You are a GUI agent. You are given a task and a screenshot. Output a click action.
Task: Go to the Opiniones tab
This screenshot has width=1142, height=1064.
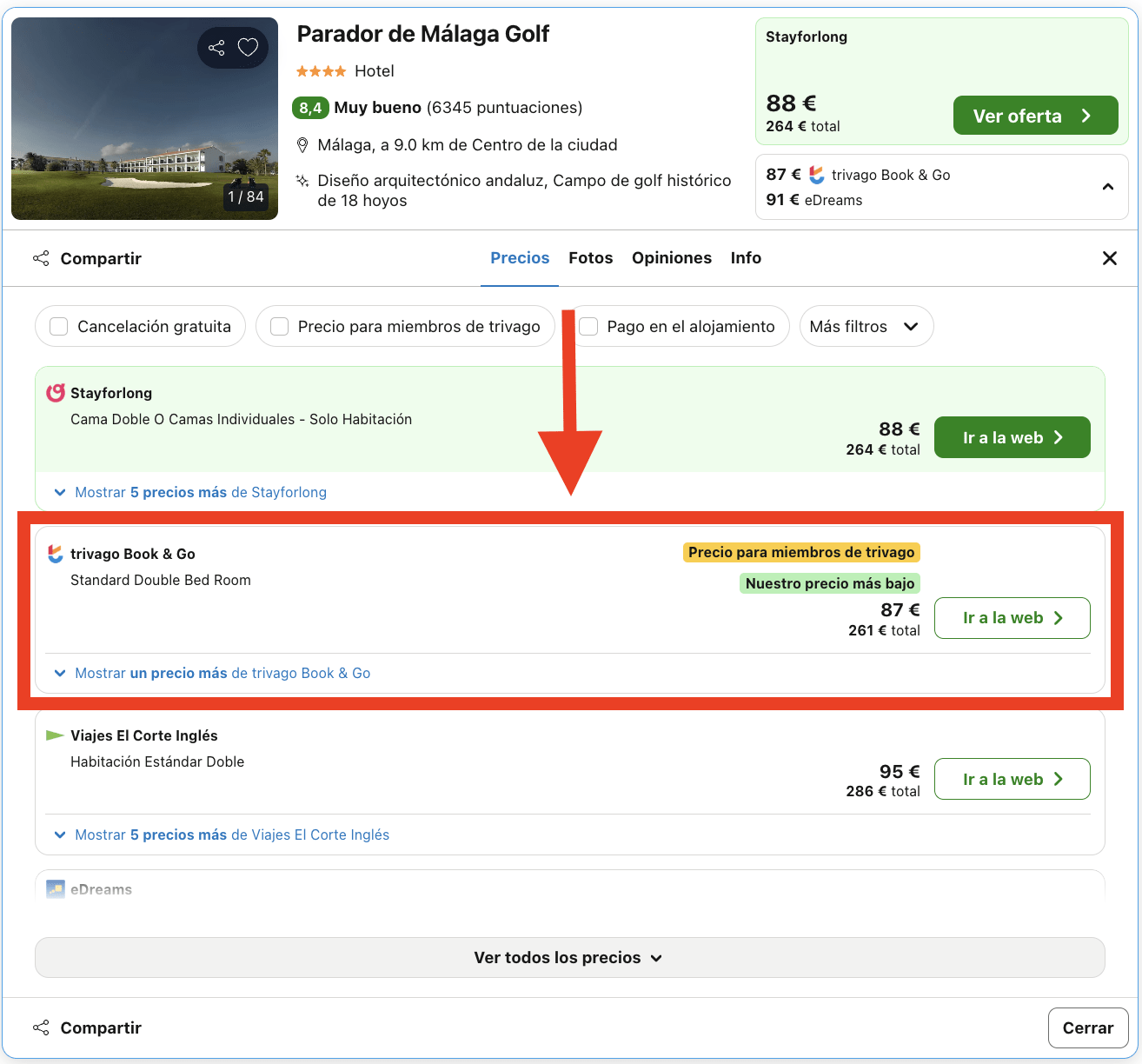pyautogui.click(x=672, y=258)
